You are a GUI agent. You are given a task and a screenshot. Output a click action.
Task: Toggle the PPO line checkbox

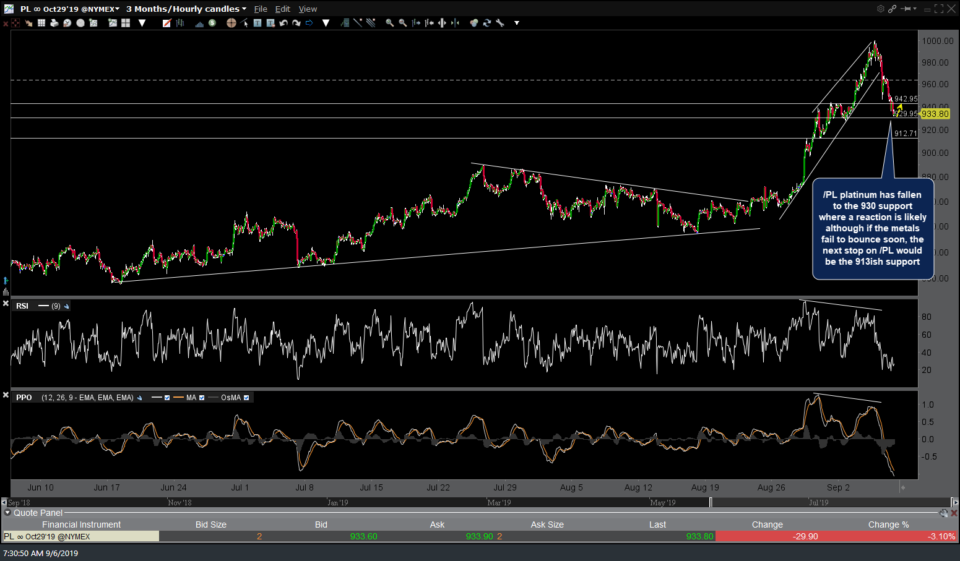[167, 397]
